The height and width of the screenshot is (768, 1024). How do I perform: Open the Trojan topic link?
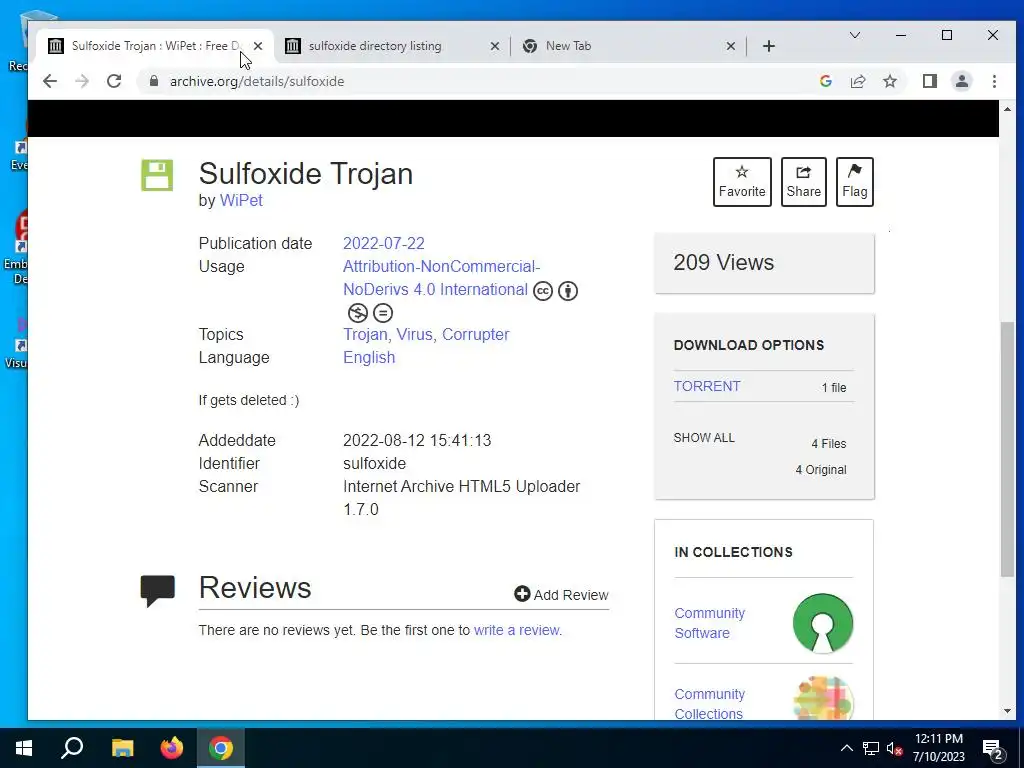click(365, 334)
